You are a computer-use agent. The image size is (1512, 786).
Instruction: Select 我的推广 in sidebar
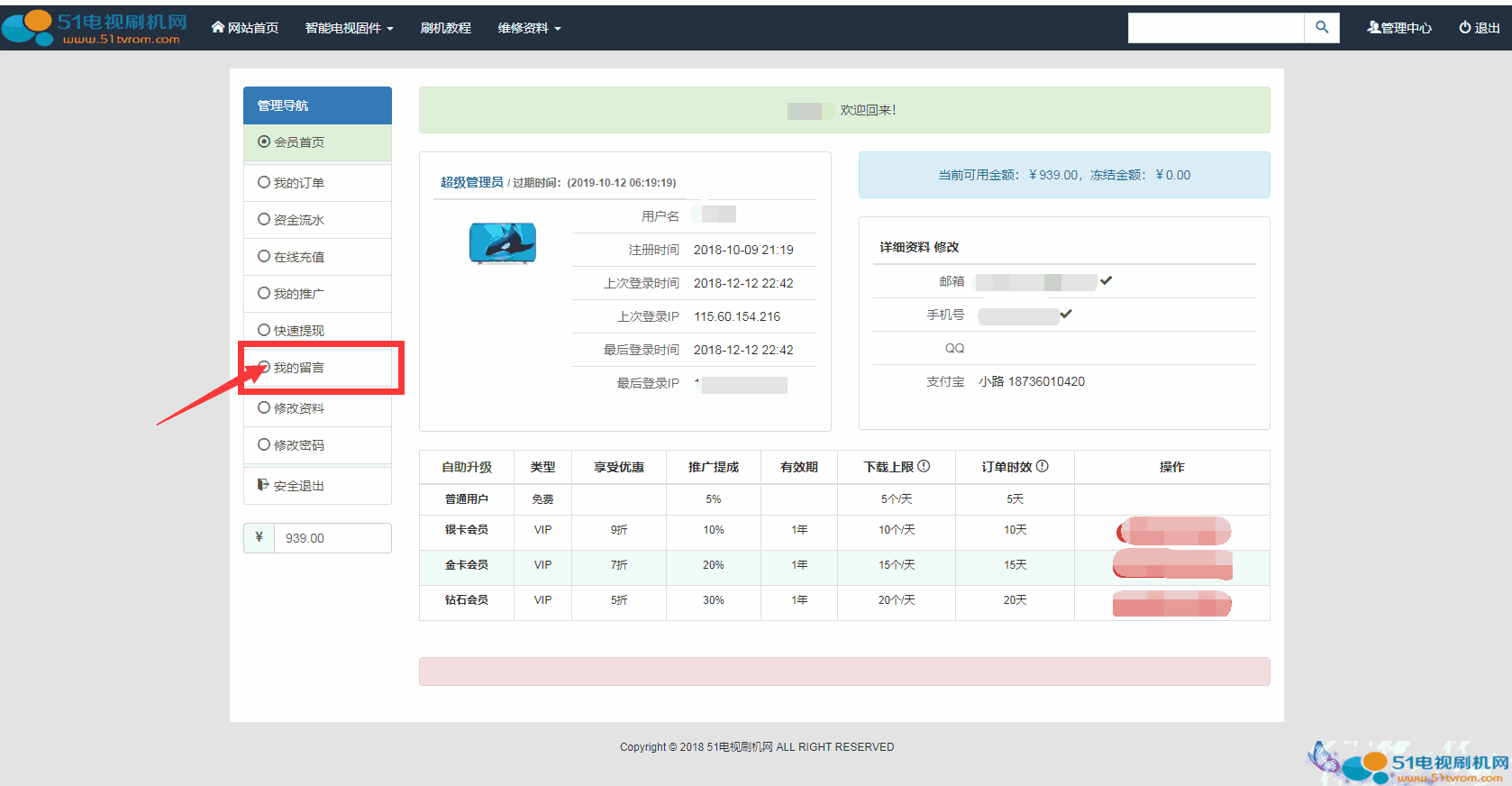click(x=317, y=294)
